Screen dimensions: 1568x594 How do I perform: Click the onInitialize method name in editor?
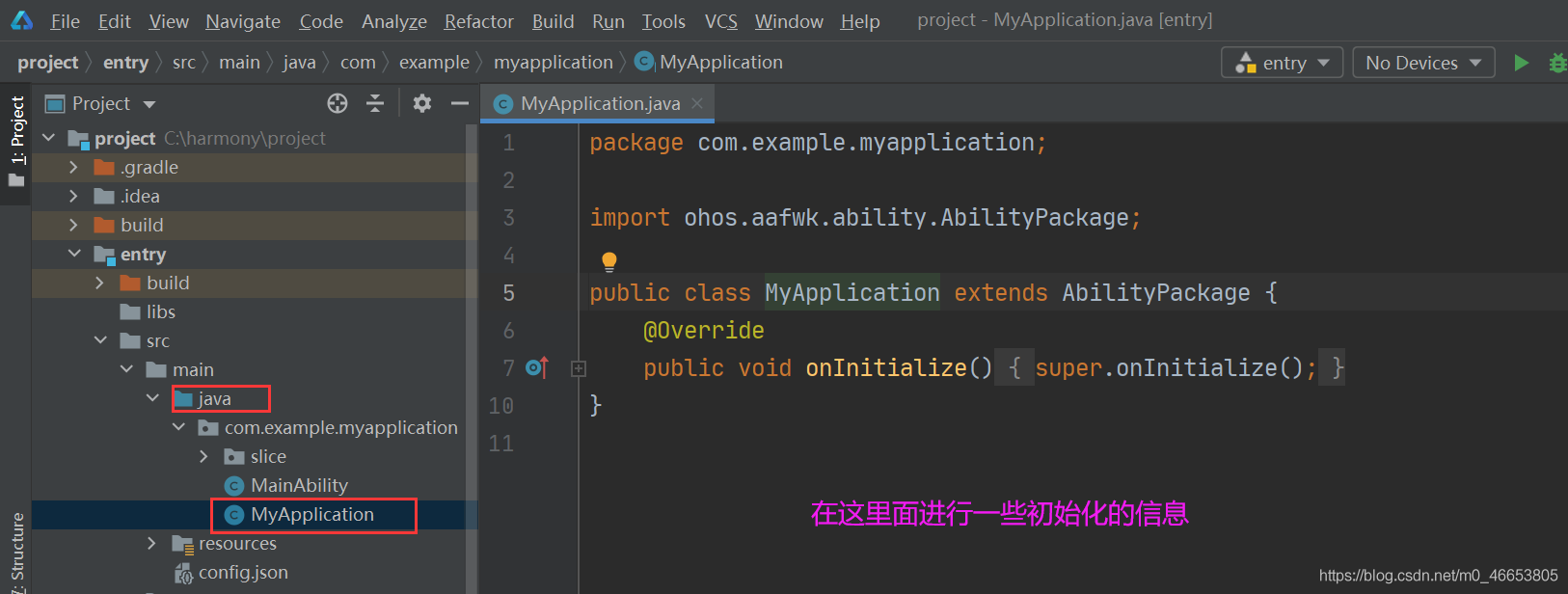point(885,368)
